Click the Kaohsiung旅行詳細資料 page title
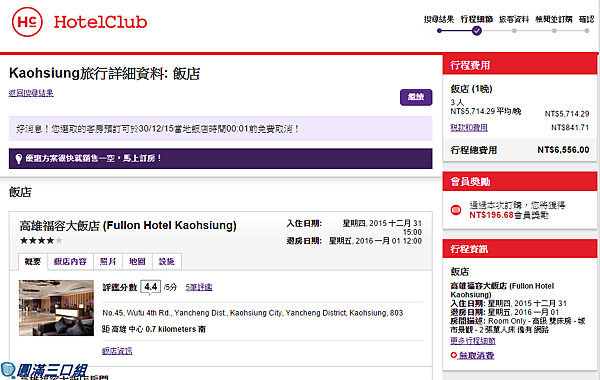The image size is (600, 380). click(x=104, y=73)
